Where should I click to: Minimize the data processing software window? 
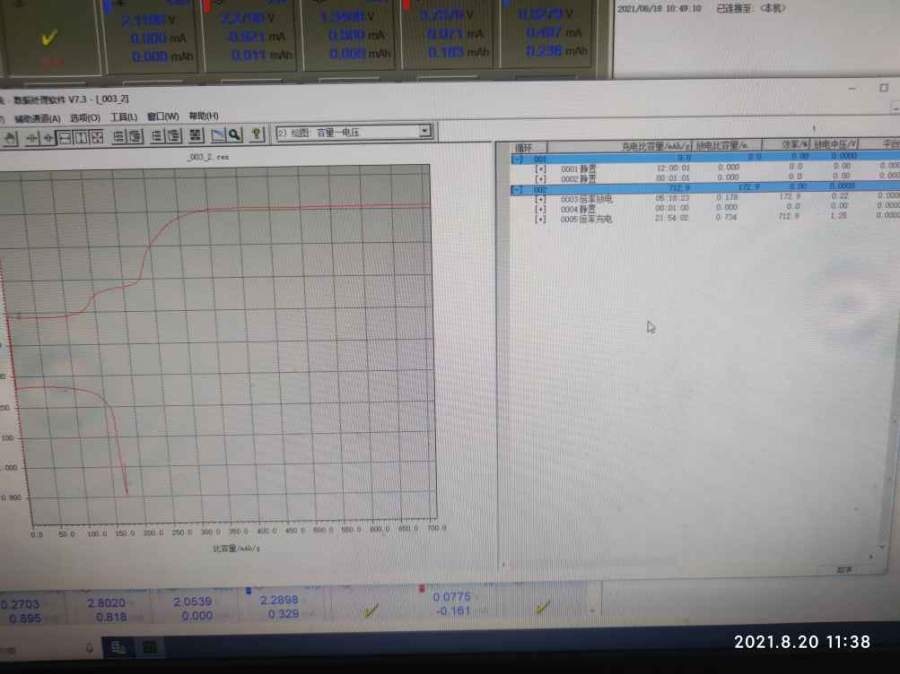click(852, 89)
